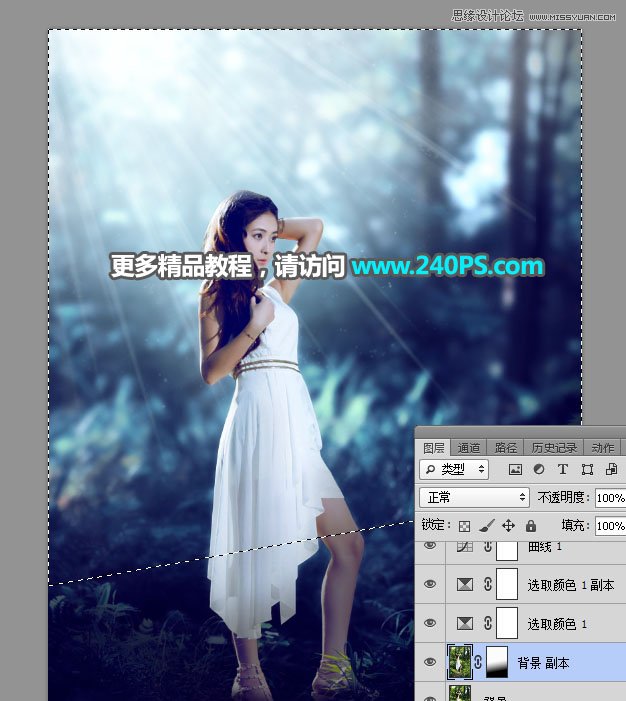Switch to the 通道 tab
The image size is (626, 701).
[469, 448]
